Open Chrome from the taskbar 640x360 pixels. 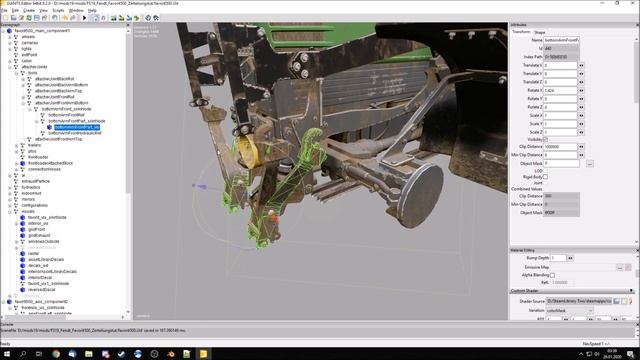[x=56, y=354]
